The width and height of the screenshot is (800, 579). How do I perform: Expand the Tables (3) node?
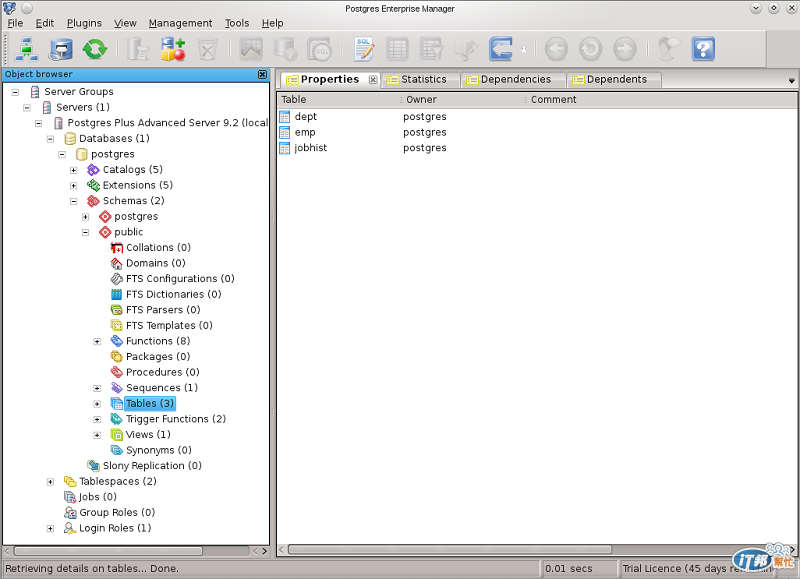point(97,404)
